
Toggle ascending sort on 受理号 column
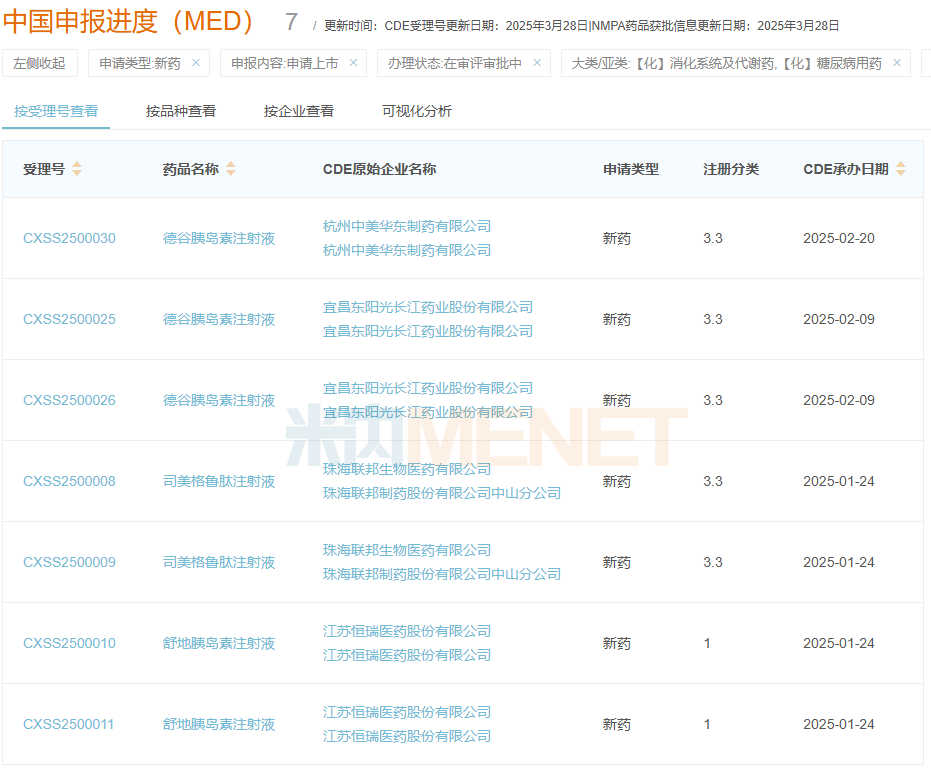[78, 164]
